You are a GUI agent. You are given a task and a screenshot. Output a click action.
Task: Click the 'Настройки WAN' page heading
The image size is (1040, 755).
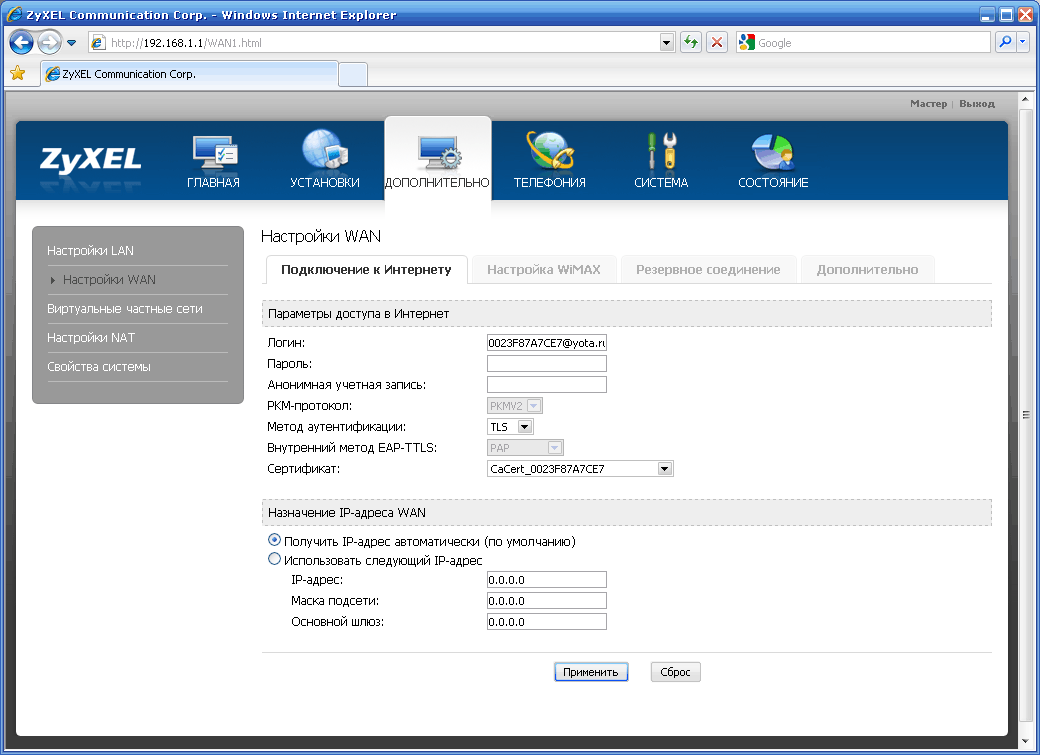(x=321, y=236)
